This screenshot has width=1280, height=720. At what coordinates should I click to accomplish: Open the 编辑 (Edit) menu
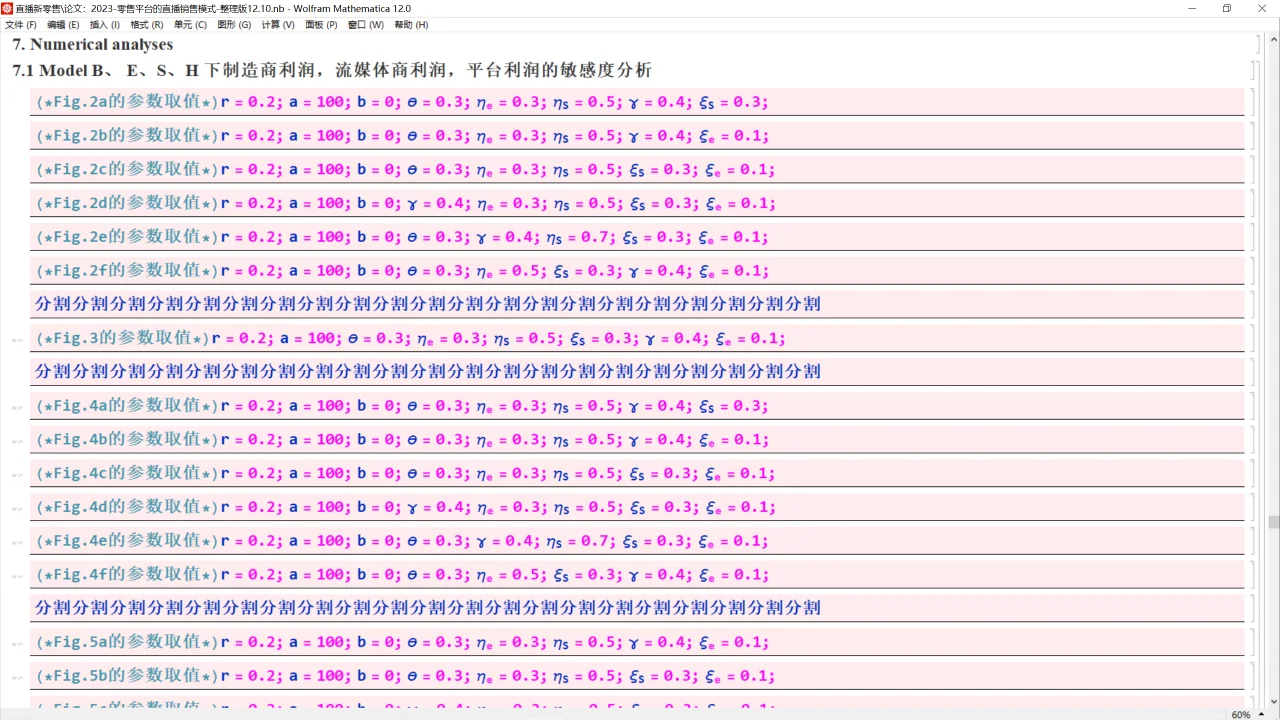click(62, 25)
